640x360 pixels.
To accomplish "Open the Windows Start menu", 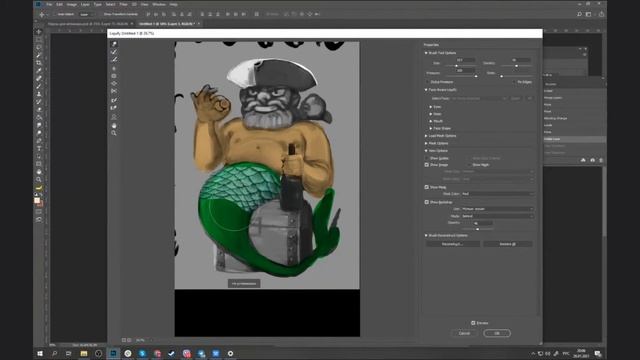I will tap(40, 353).
